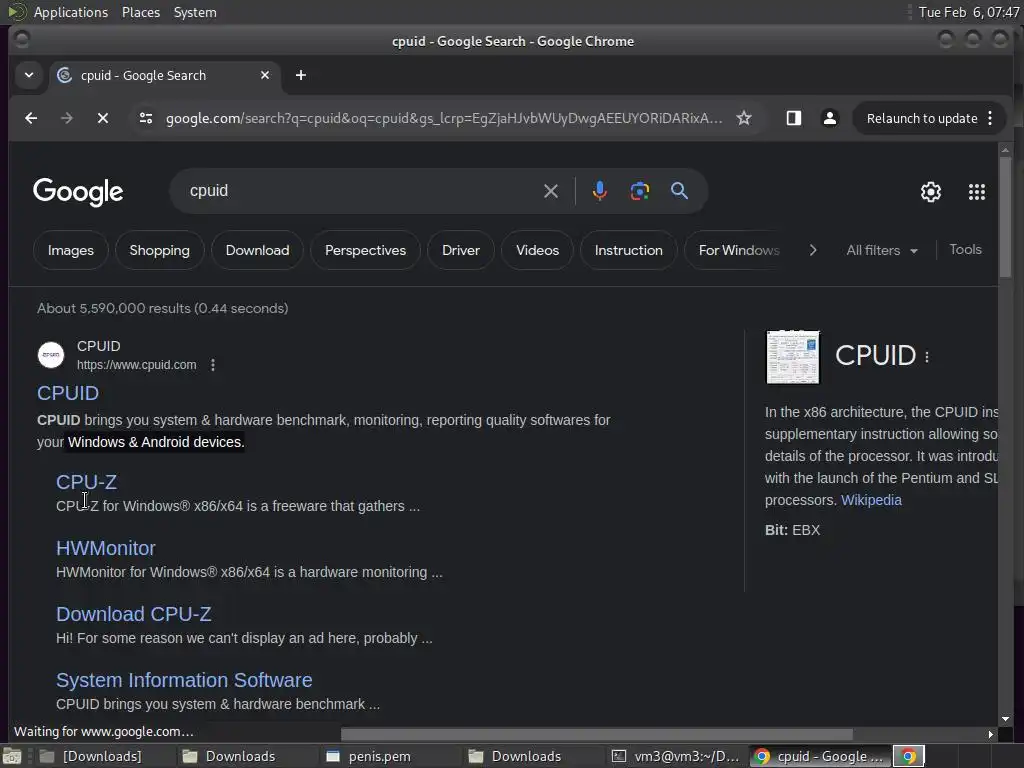This screenshot has width=1024, height=768.
Task: Open search Tools
Action: [965, 249]
